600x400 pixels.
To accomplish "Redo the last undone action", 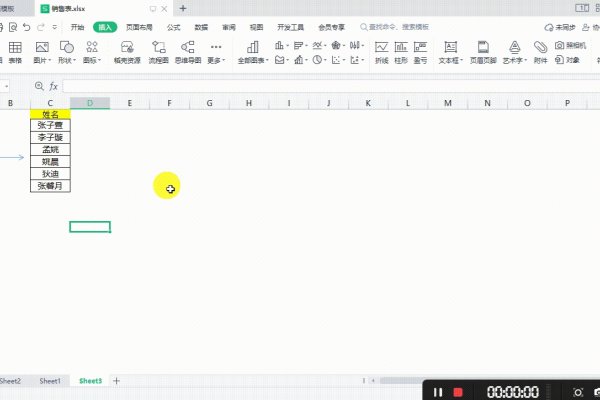I will pyautogui.click(x=41, y=27).
